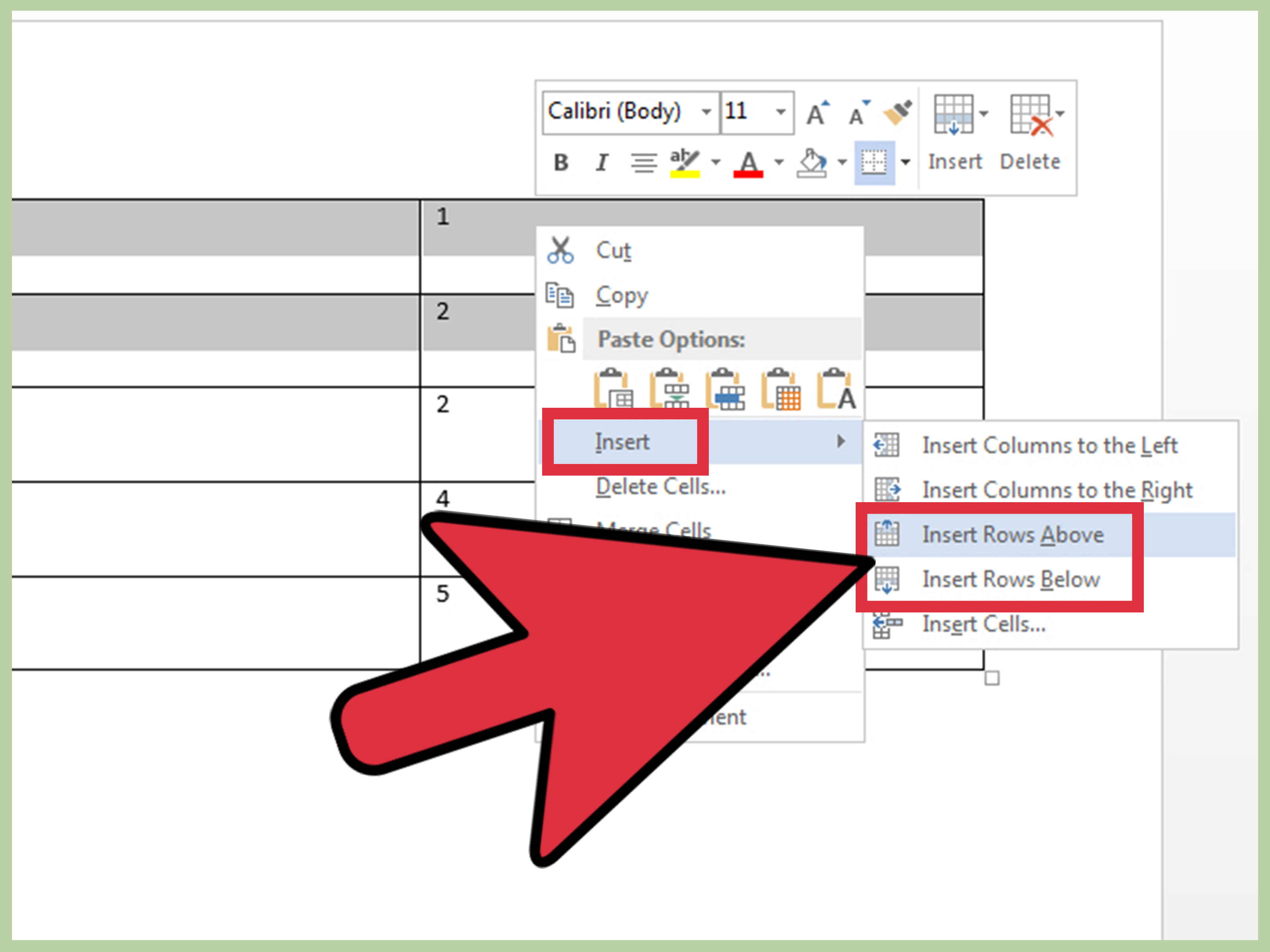The height and width of the screenshot is (952, 1270).
Task: Click the table resize handle at bottom corner
Action: coord(992,678)
